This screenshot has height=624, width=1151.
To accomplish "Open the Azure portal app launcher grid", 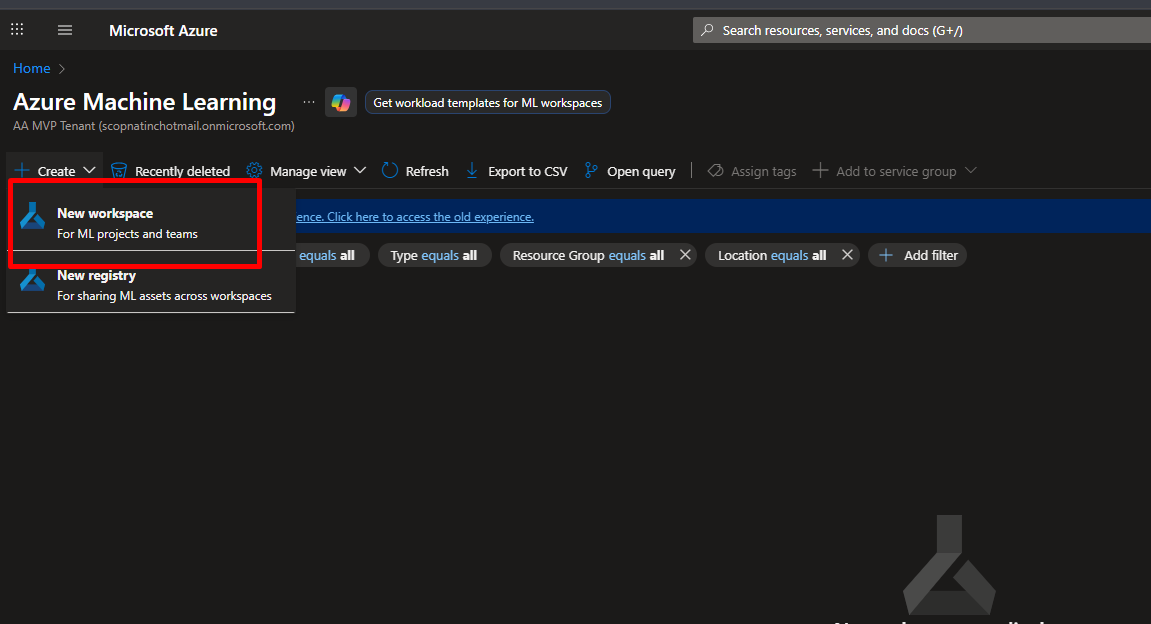I will 17,30.
